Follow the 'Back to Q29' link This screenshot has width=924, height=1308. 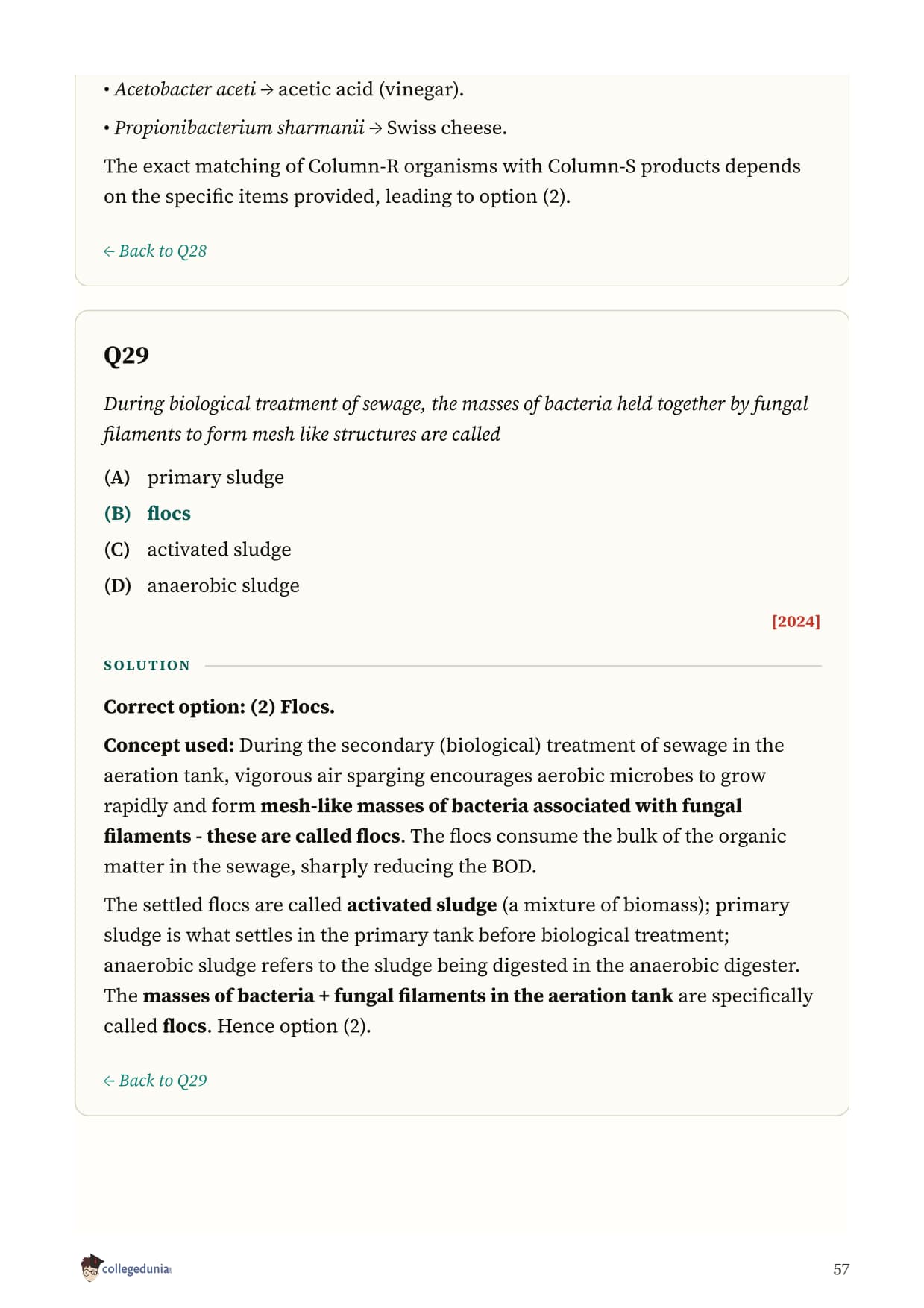[x=155, y=1081]
